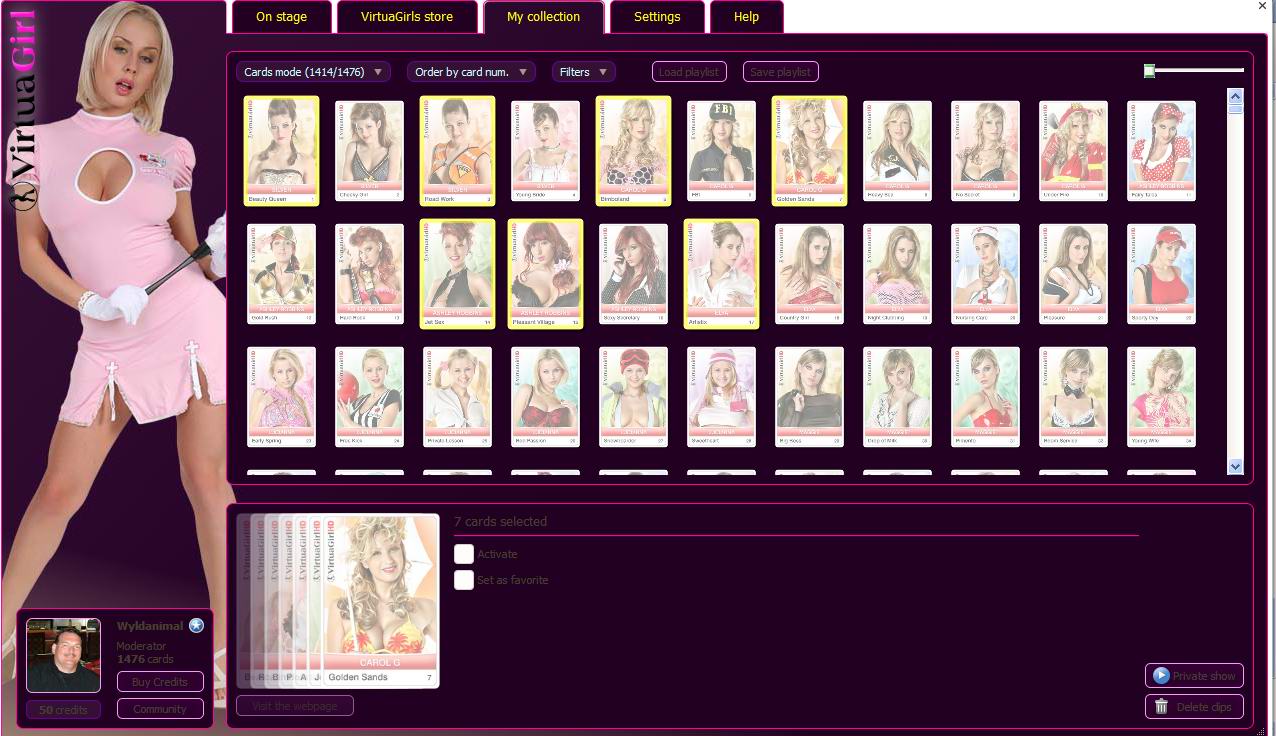Open the Order by card num. dropdown

(x=471, y=72)
